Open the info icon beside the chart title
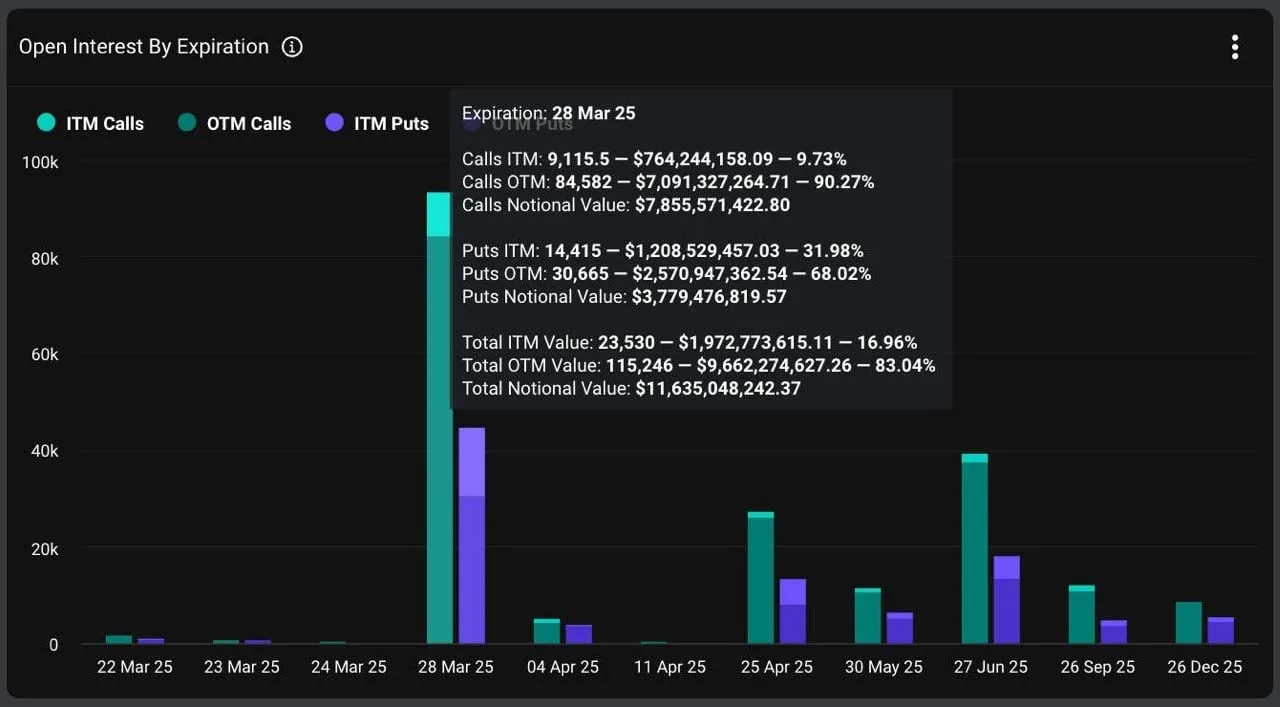The height and width of the screenshot is (707, 1280). click(x=292, y=47)
